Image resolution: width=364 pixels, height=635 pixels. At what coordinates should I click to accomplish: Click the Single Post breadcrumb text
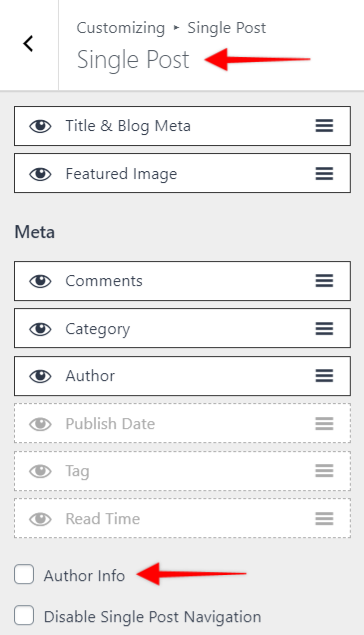pos(227,28)
